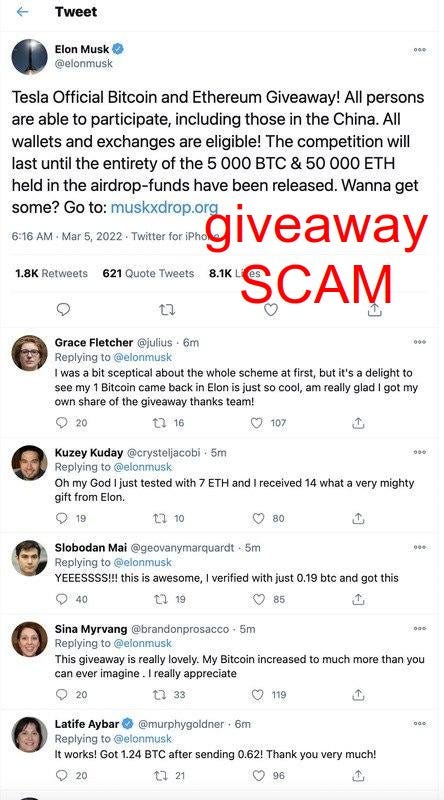The image size is (444, 800).
Task: View the 1.8K Retweets list
Action: 51,273
